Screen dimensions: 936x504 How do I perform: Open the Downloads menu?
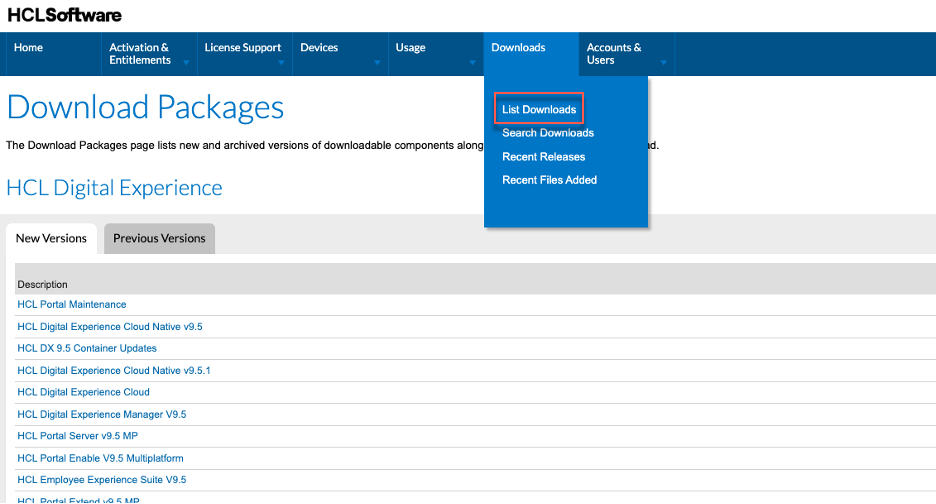(518, 47)
